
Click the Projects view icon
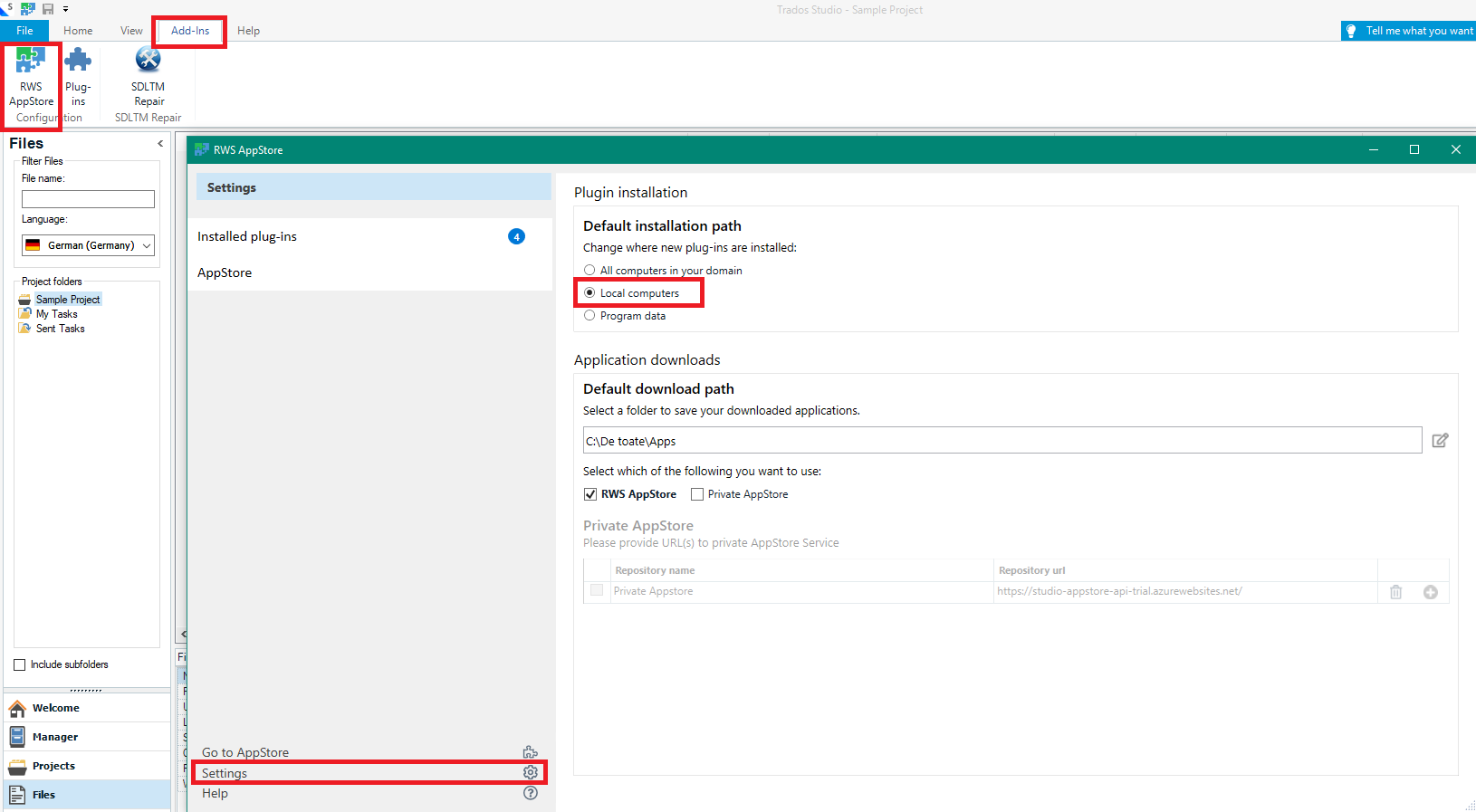coord(17,767)
